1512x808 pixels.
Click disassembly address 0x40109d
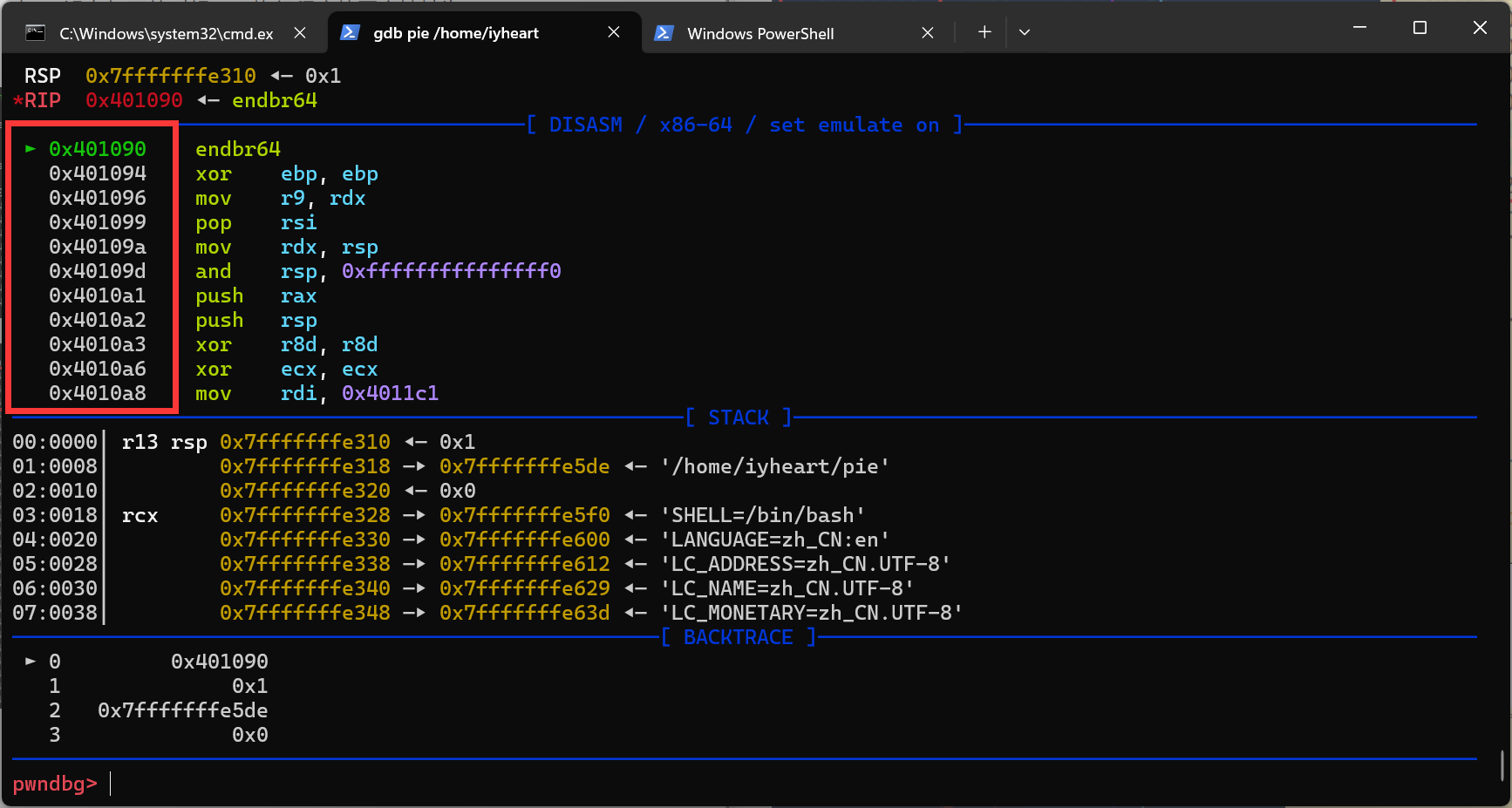point(98,271)
